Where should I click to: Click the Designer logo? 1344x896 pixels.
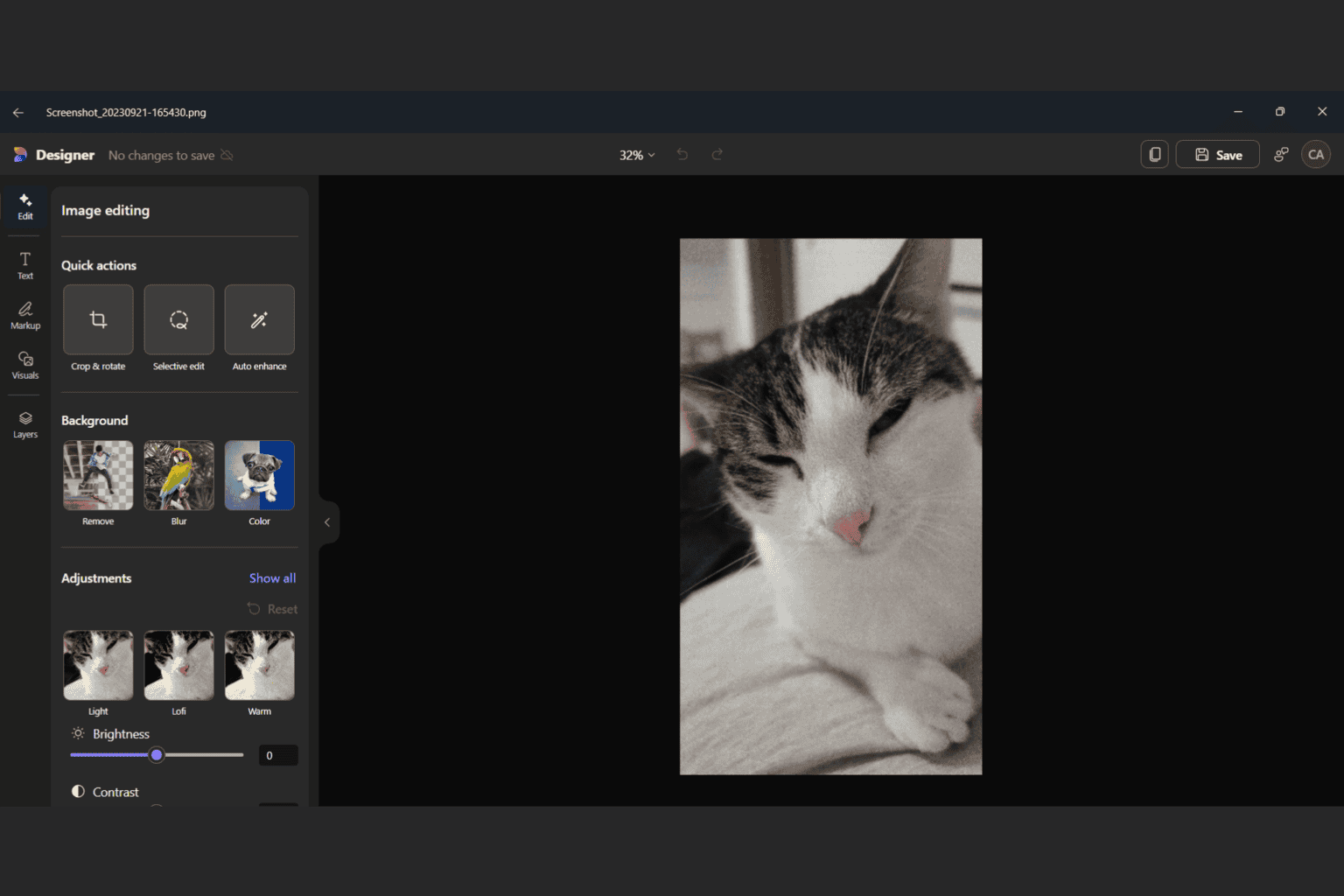click(20, 155)
